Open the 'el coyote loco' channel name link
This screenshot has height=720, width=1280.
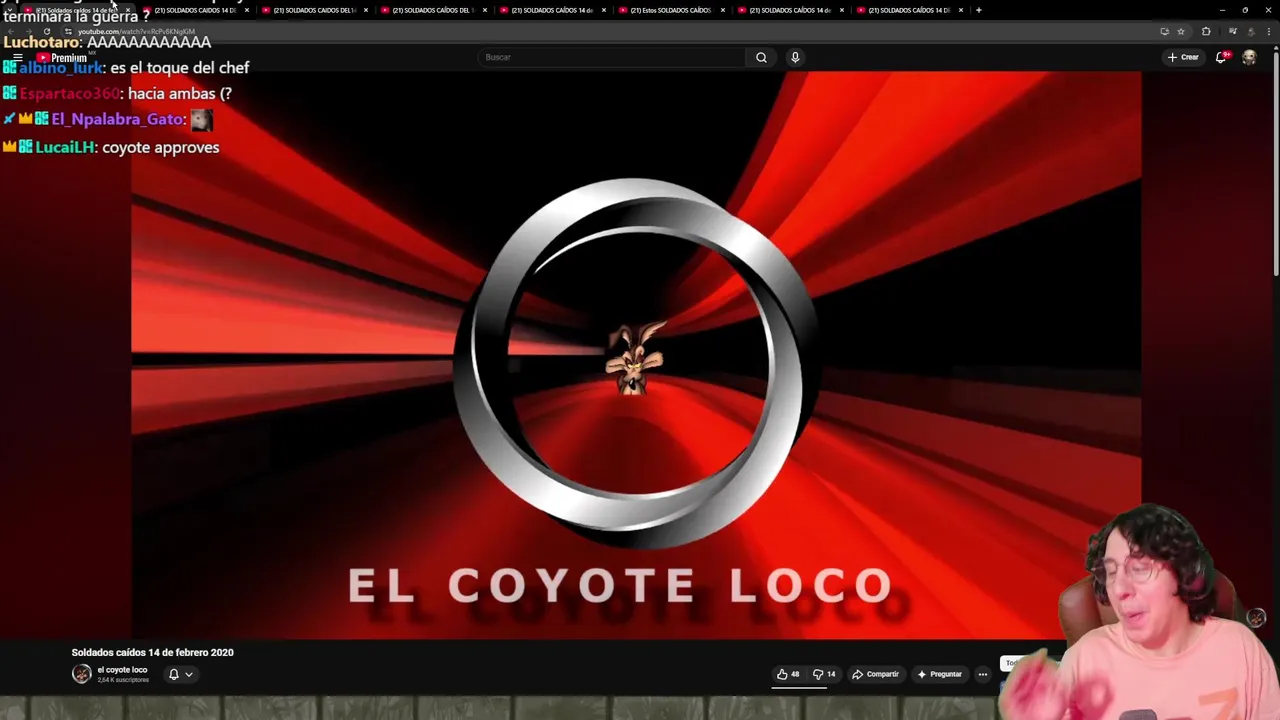coord(122,670)
